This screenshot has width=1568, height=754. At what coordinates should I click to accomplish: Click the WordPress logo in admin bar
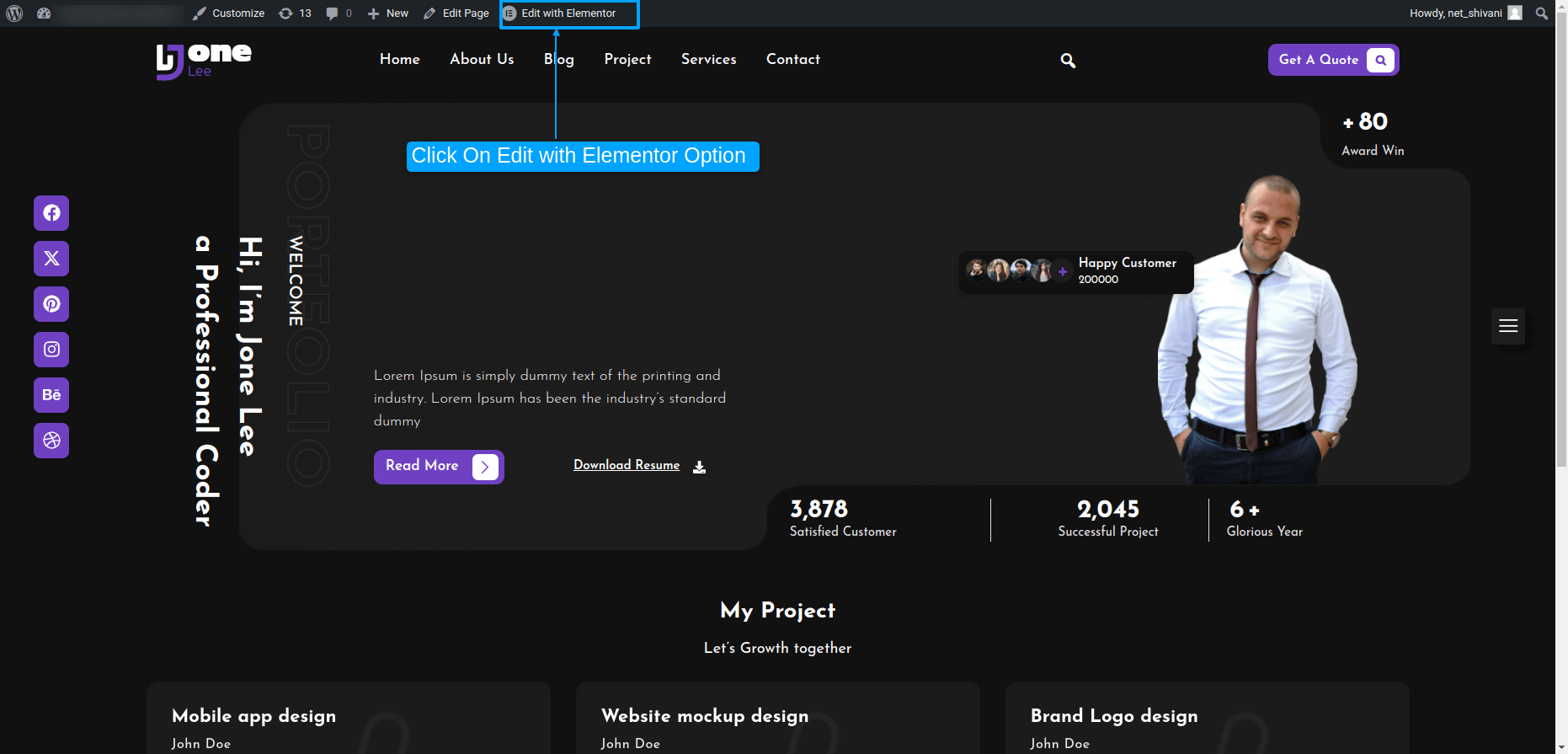pos(14,13)
